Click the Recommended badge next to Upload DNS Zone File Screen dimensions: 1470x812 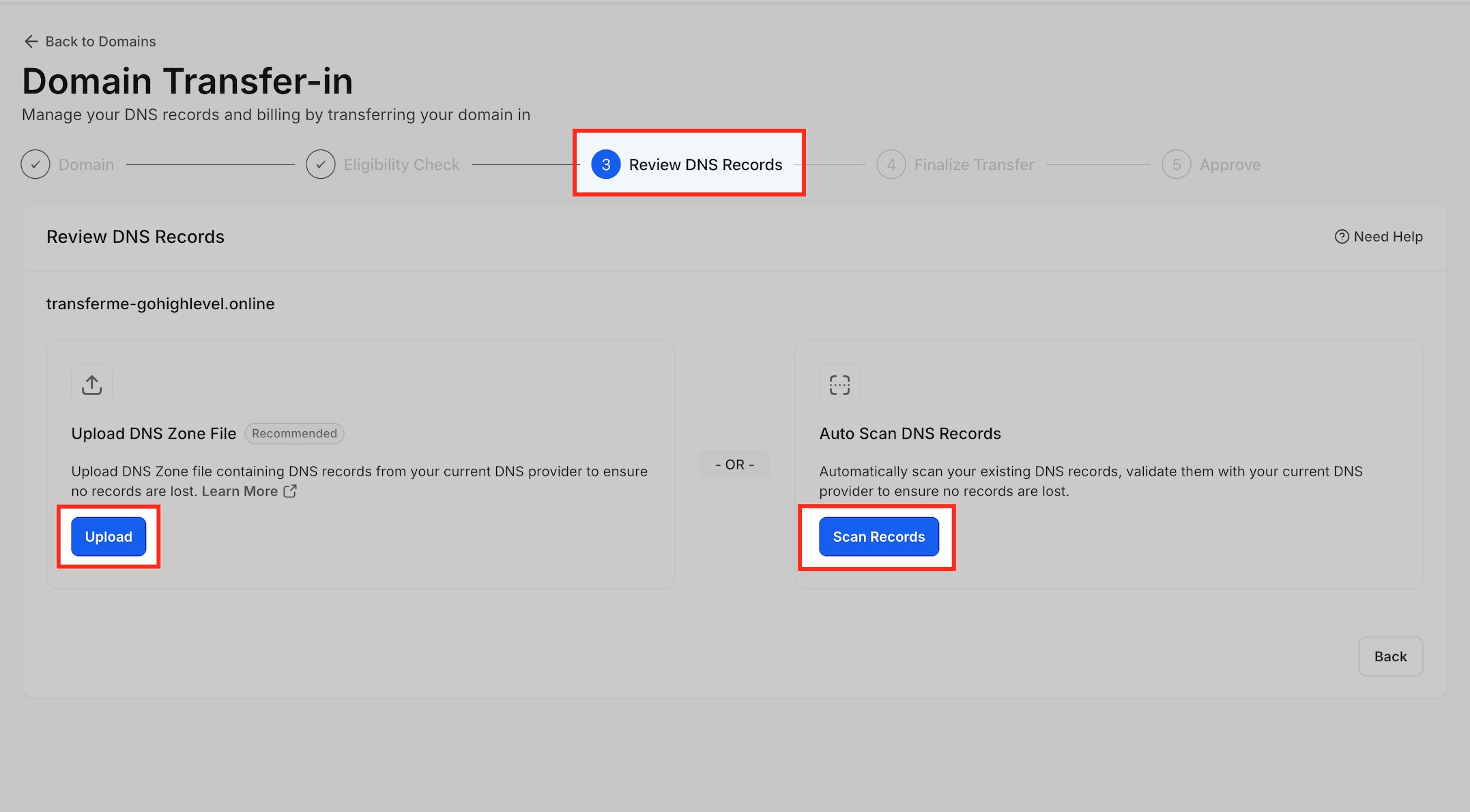pos(294,433)
